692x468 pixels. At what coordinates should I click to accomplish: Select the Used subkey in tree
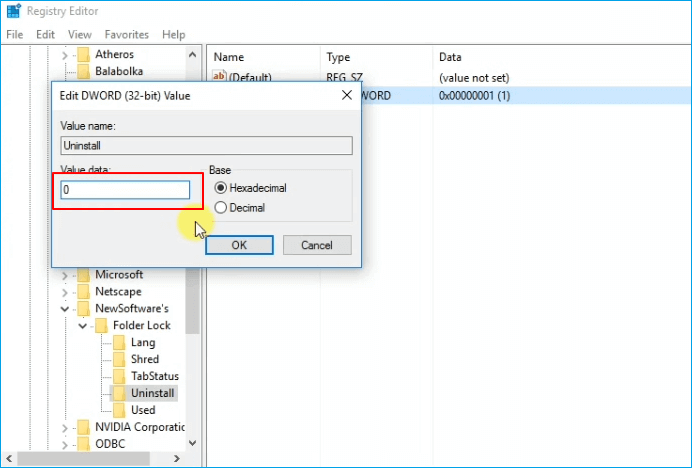(x=143, y=410)
